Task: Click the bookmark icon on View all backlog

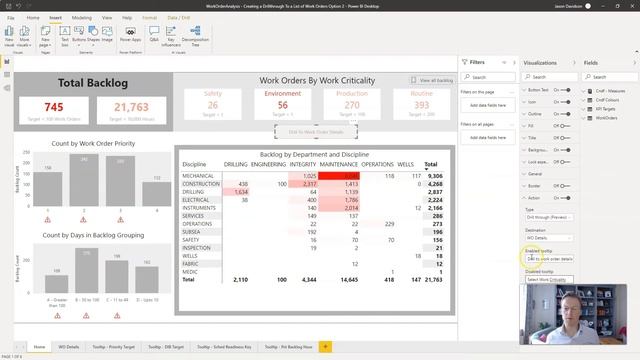Action: click(x=413, y=80)
